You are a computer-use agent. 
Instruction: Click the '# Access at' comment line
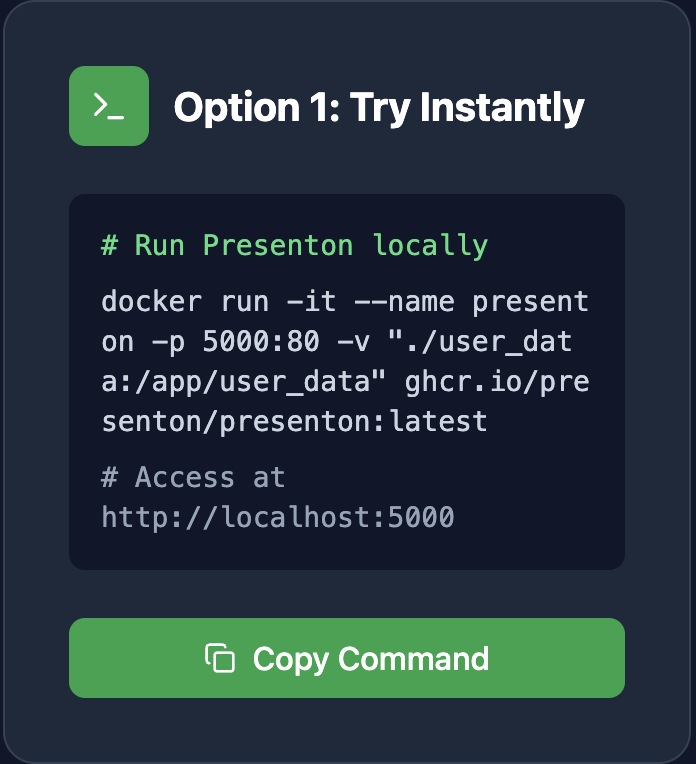point(193,477)
